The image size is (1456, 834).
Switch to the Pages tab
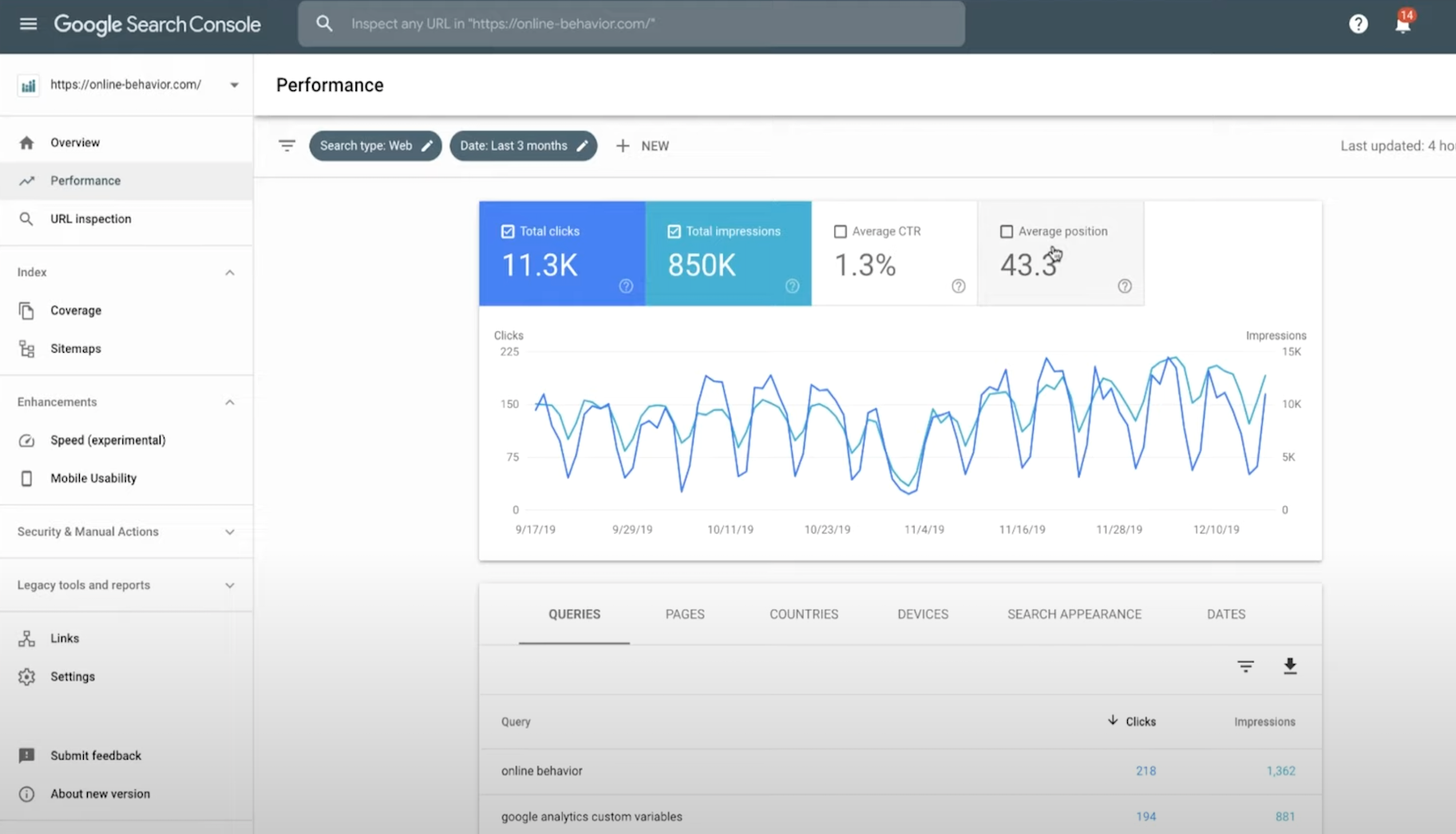pos(685,615)
